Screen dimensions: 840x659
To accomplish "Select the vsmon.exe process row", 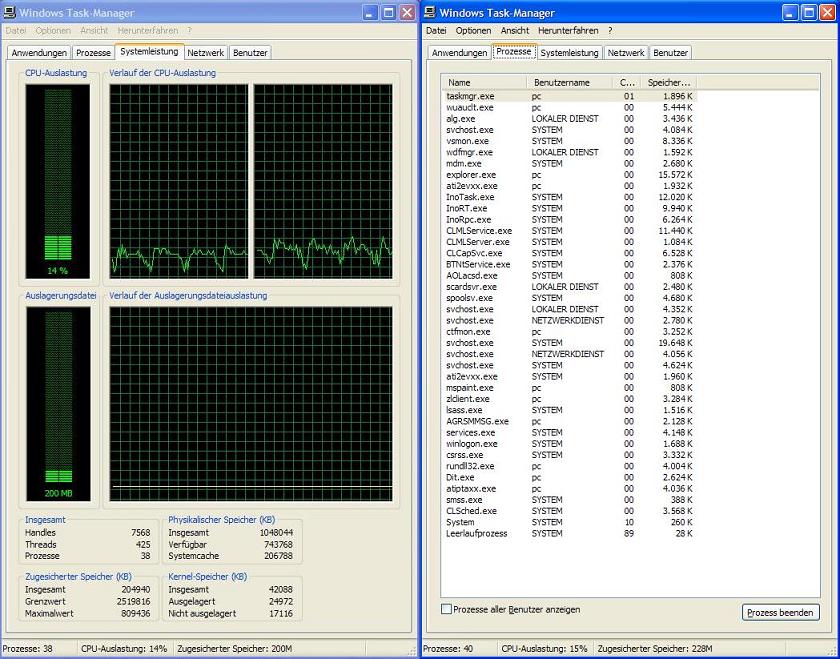I will 569,141.
